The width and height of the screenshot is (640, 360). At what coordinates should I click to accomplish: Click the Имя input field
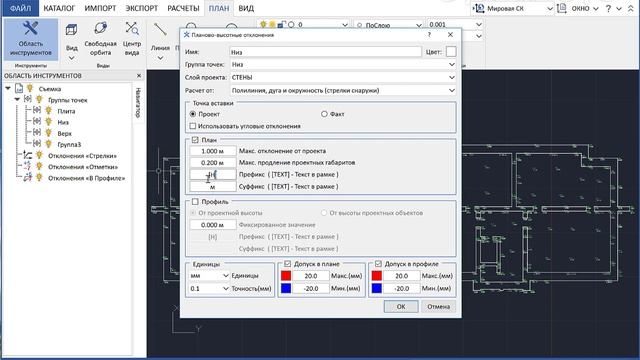click(325, 52)
